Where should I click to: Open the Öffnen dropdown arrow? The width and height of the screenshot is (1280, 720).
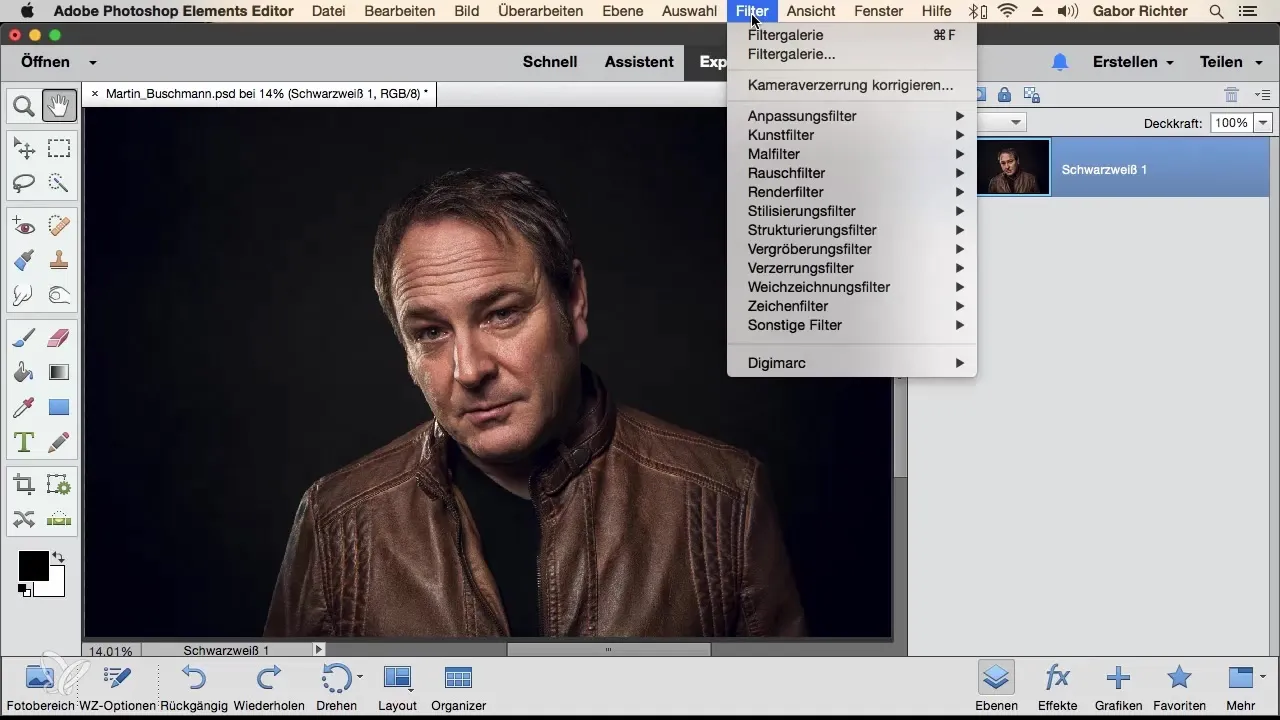92,62
